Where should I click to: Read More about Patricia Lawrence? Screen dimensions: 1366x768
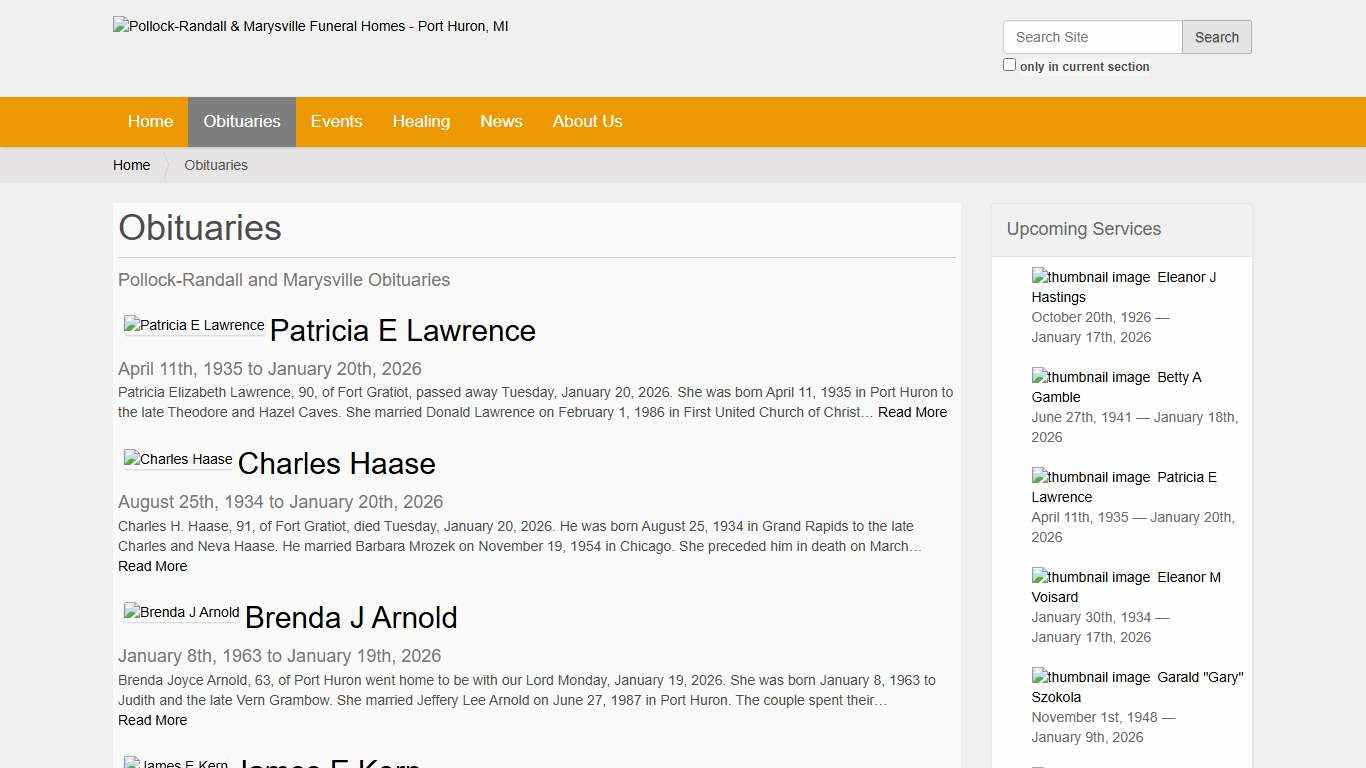click(912, 413)
